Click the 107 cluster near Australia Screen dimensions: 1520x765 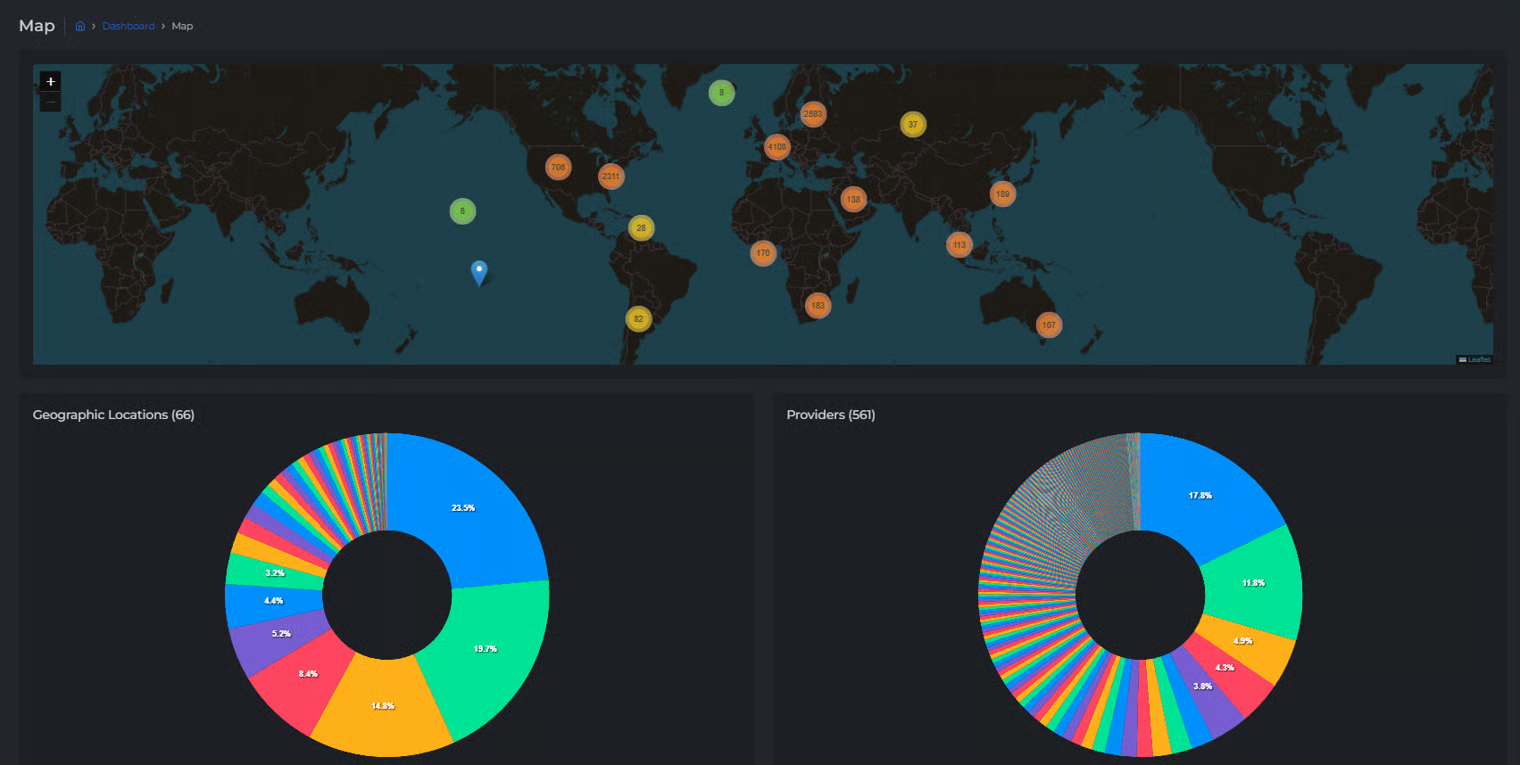click(x=1048, y=325)
